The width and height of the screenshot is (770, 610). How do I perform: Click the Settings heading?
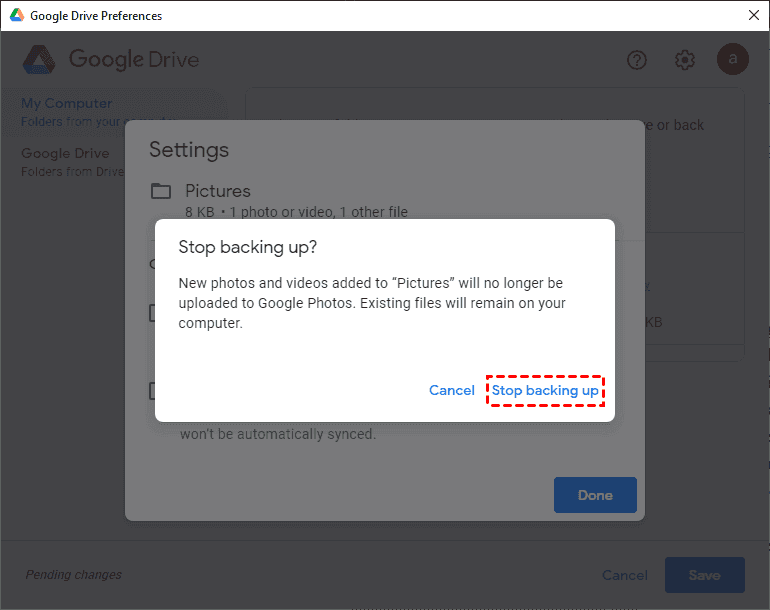[189, 150]
